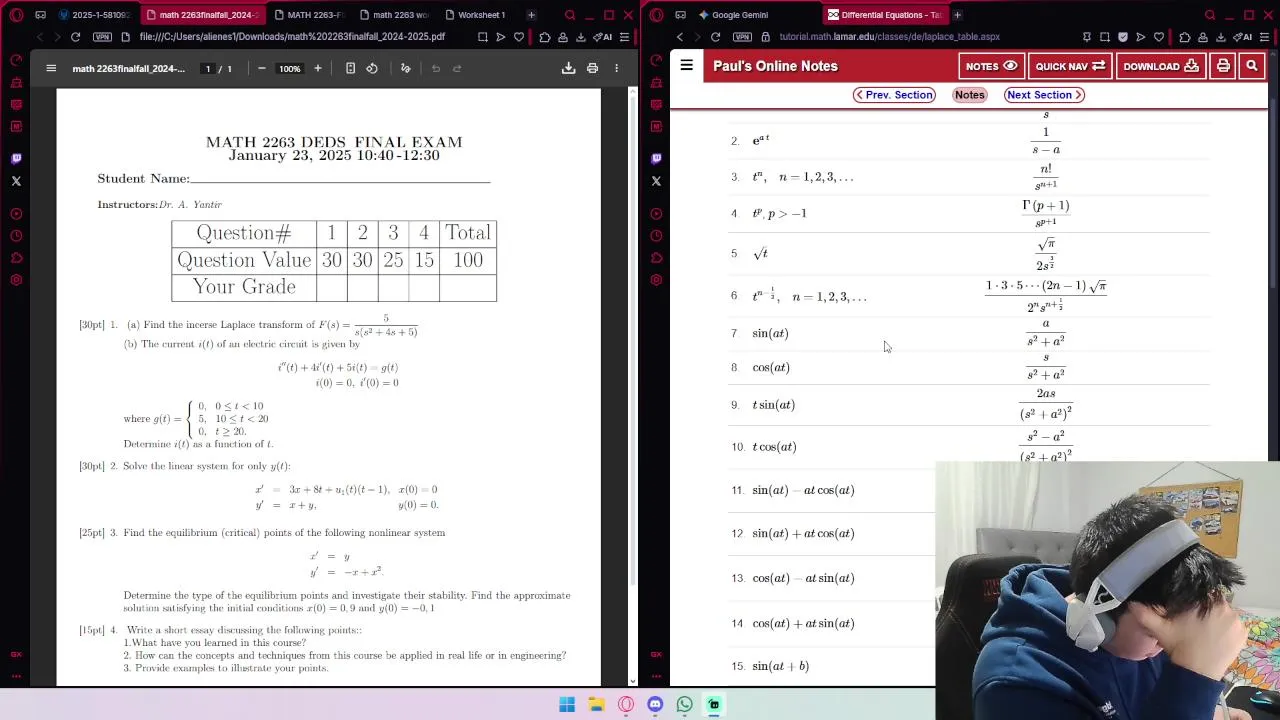Click the t cos(at) entry row 10
1280x720 pixels.
[x=774, y=447]
